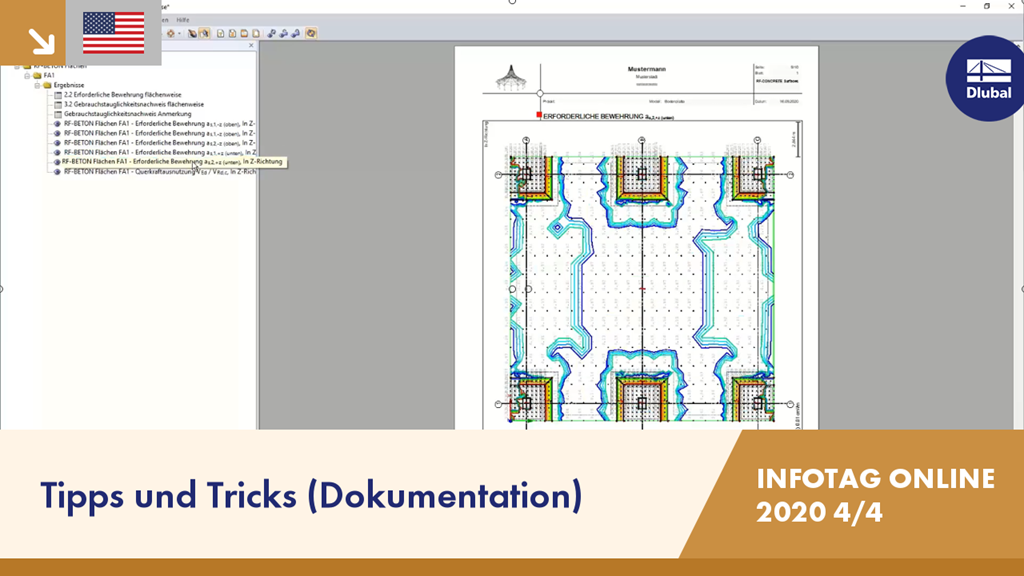The width and height of the screenshot is (1024, 576).
Task: Open dropdown arrow beside orange target icon
Action: (179, 33)
